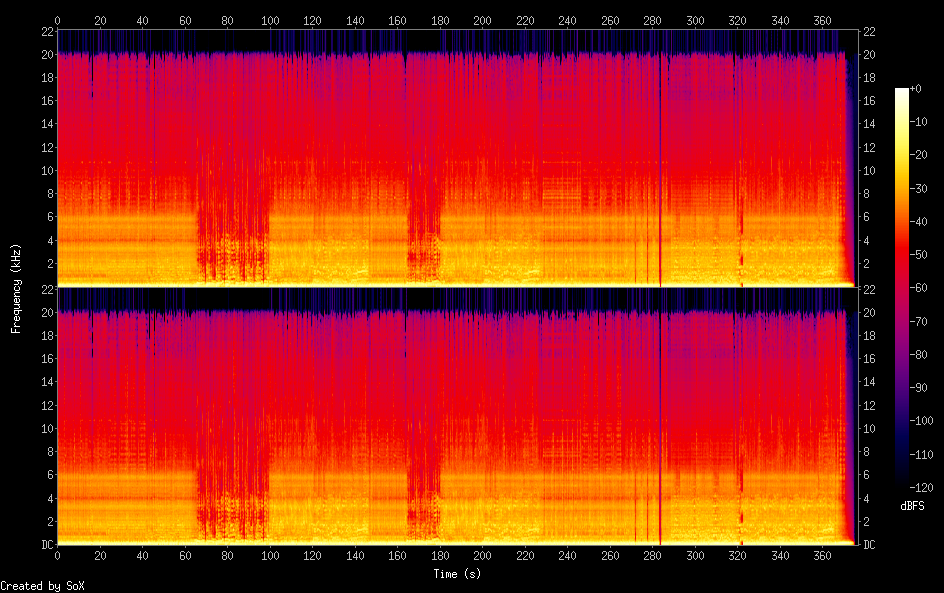
Task: Click the "DC" label at the bottom-left corner
Action: (46, 544)
